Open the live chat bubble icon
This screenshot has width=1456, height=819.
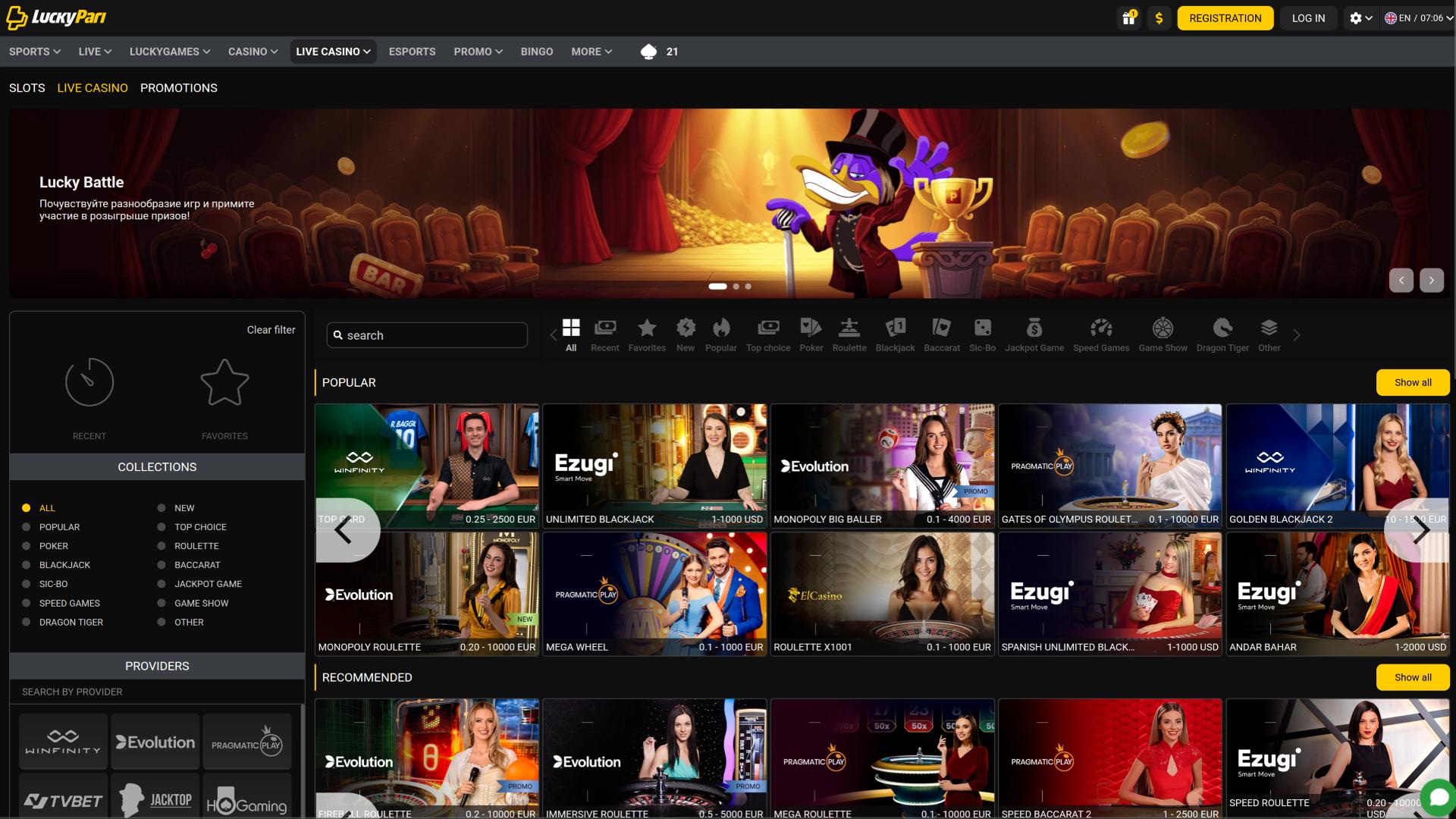pyautogui.click(x=1439, y=797)
